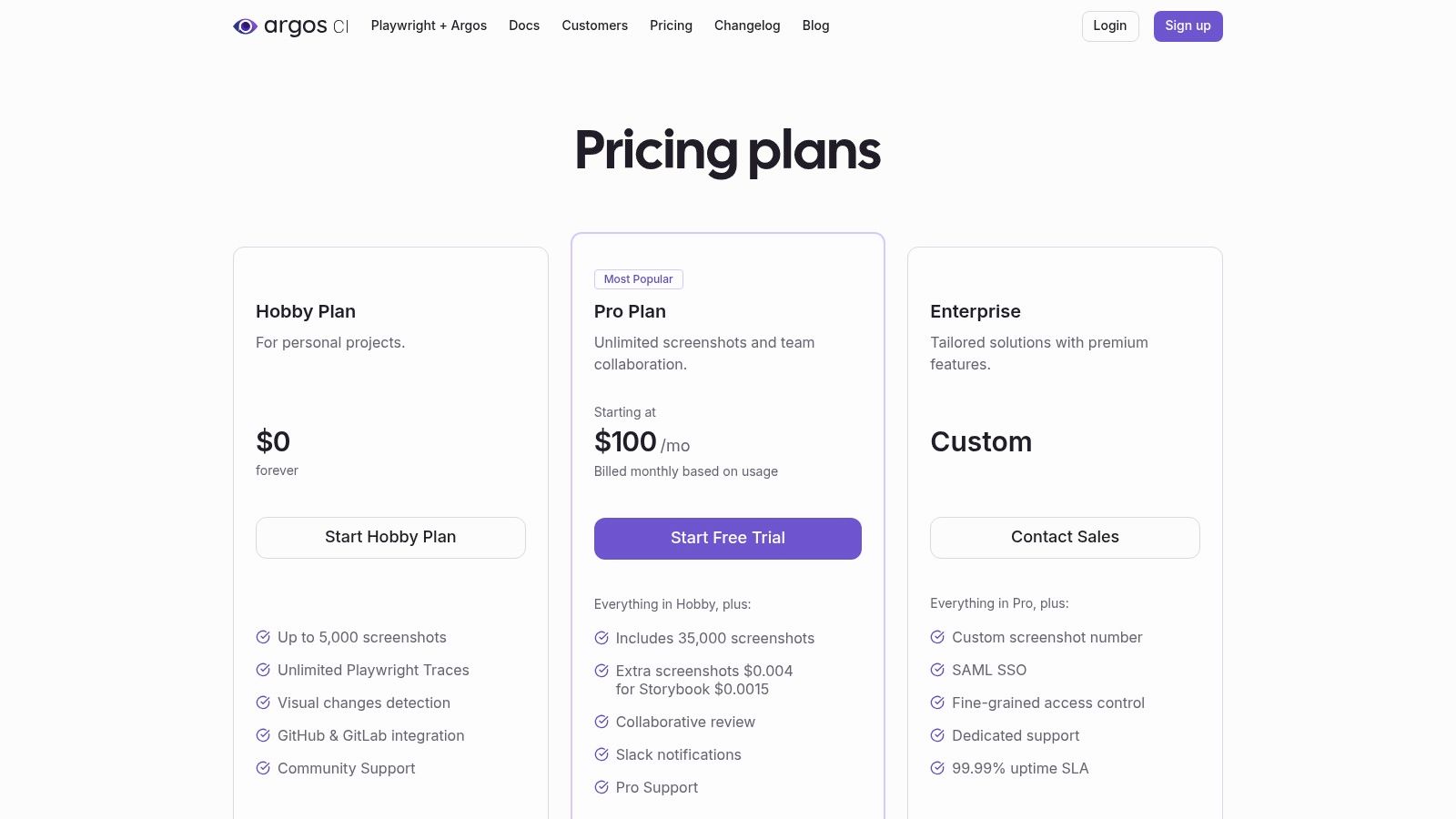Click checkmark beside Collaborative review
1456x819 pixels.
pos(602,722)
